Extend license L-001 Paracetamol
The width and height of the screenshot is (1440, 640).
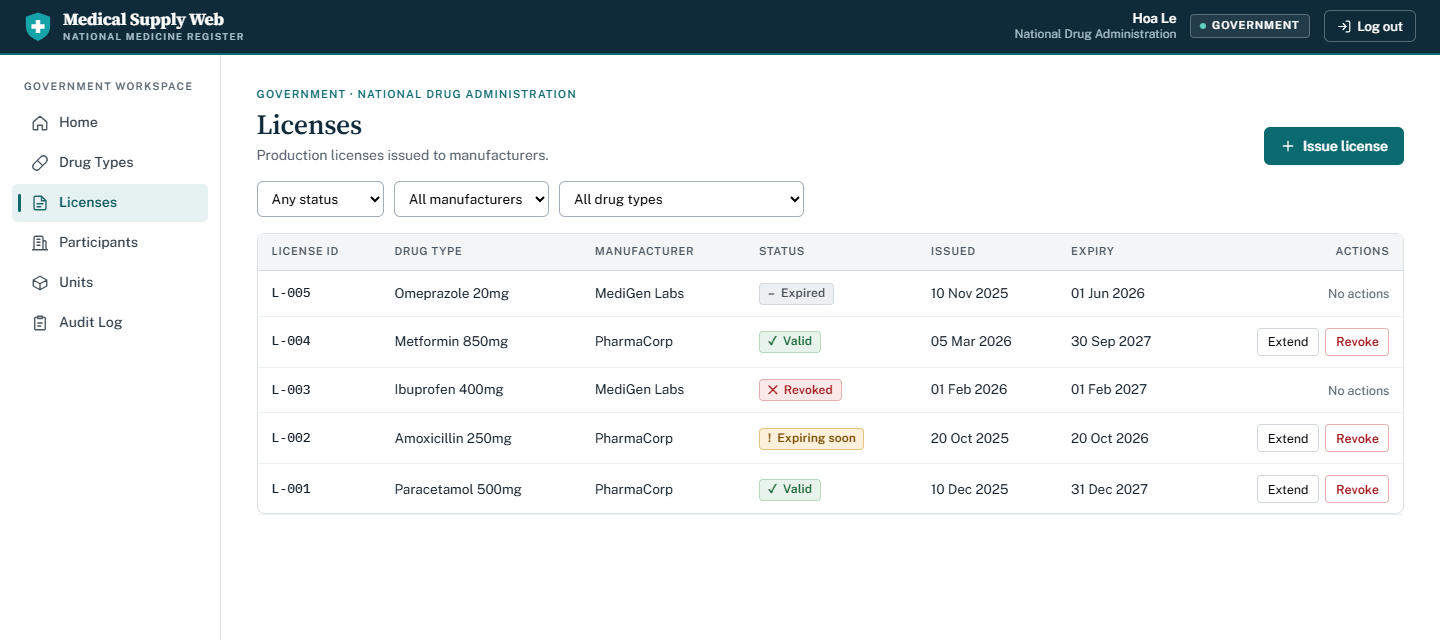pos(1287,489)
